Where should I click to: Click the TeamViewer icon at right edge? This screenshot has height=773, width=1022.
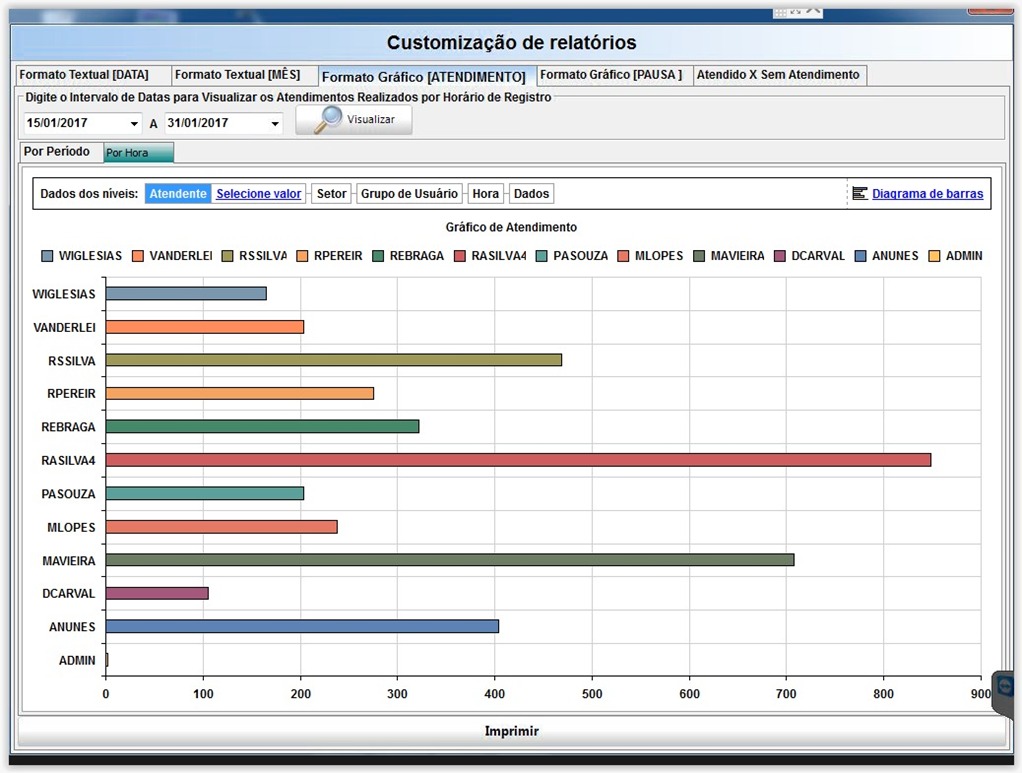point(1006,687)
